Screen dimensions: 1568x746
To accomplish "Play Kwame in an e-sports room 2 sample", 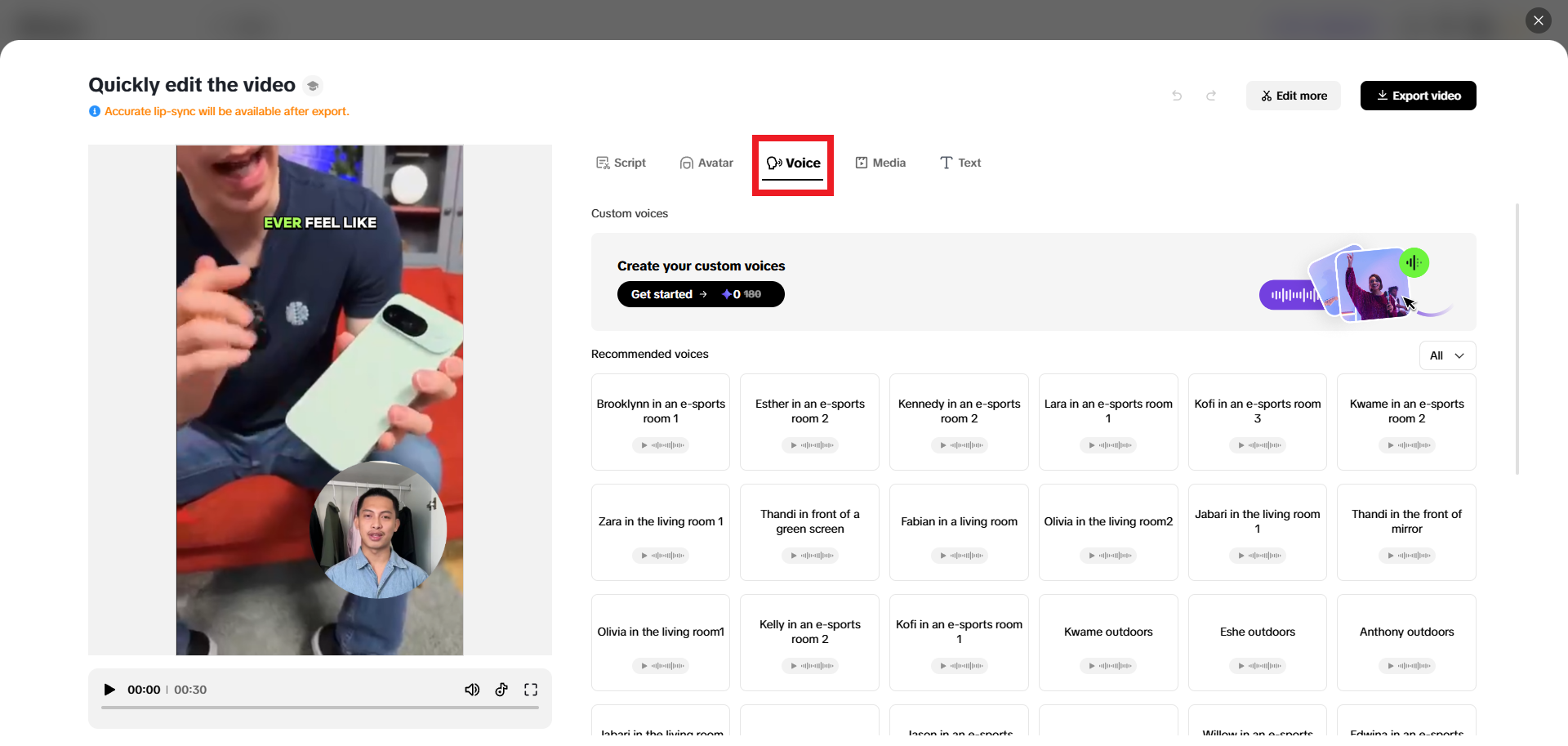I will 1407,445.
